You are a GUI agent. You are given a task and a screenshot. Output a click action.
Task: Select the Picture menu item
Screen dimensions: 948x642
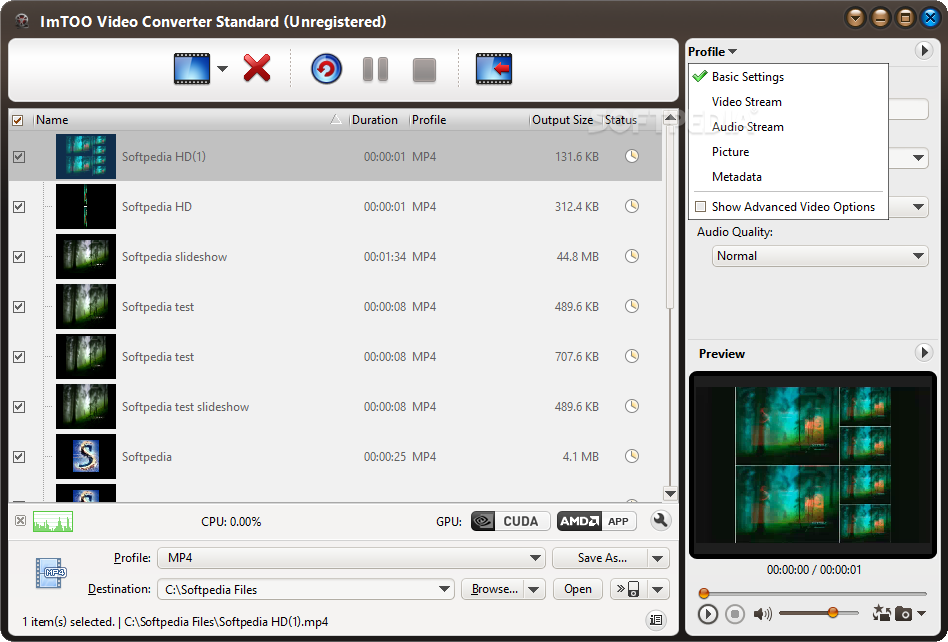pos(788,152)
